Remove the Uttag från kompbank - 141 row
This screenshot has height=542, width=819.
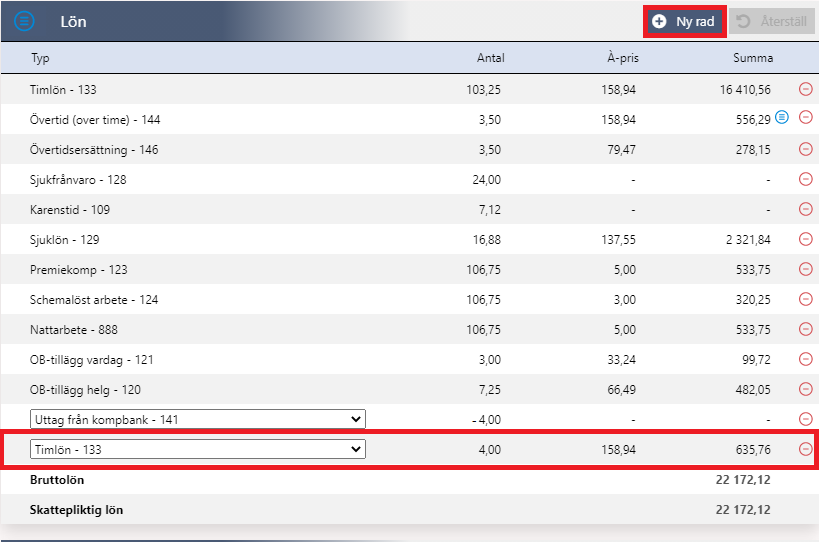tap(806, 419)
